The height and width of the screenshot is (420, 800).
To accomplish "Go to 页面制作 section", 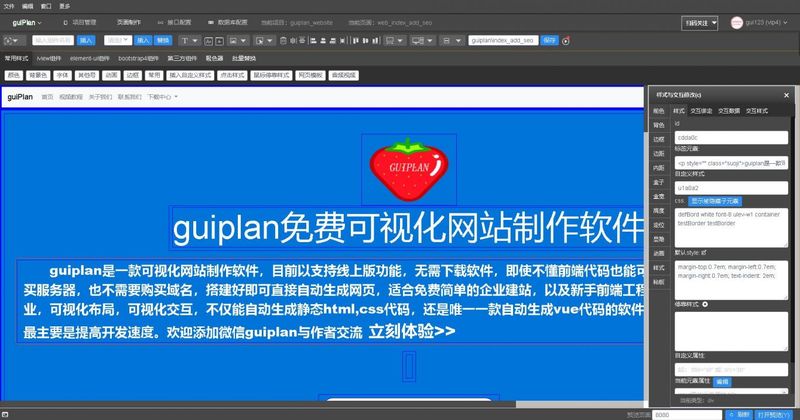I will tap(129, 22).
